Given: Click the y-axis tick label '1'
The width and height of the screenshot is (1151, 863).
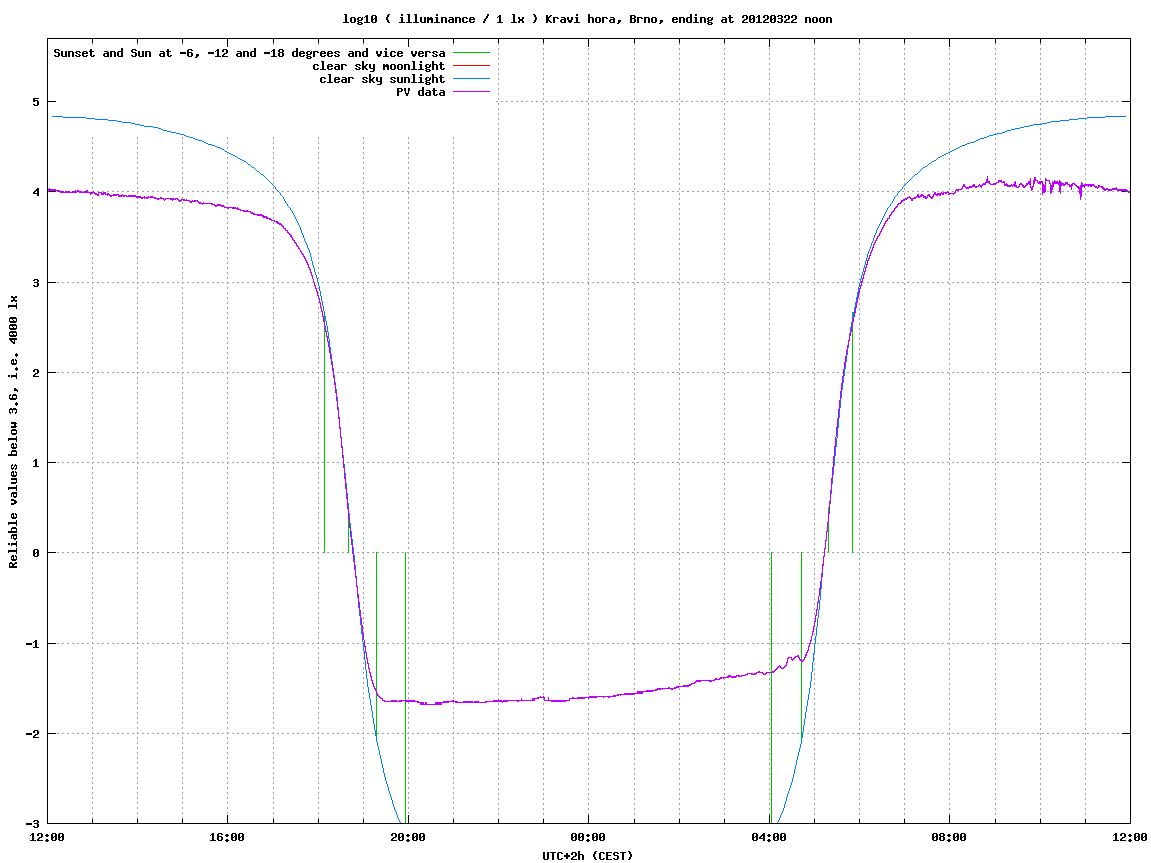Looking at the screenshot, I should (35, 463).
